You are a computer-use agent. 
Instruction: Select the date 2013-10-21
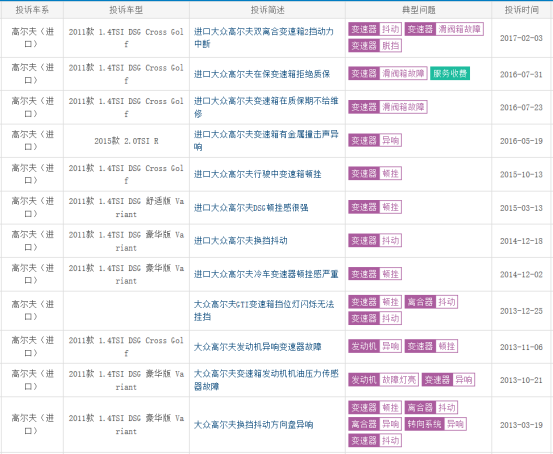tap(521, 380)
